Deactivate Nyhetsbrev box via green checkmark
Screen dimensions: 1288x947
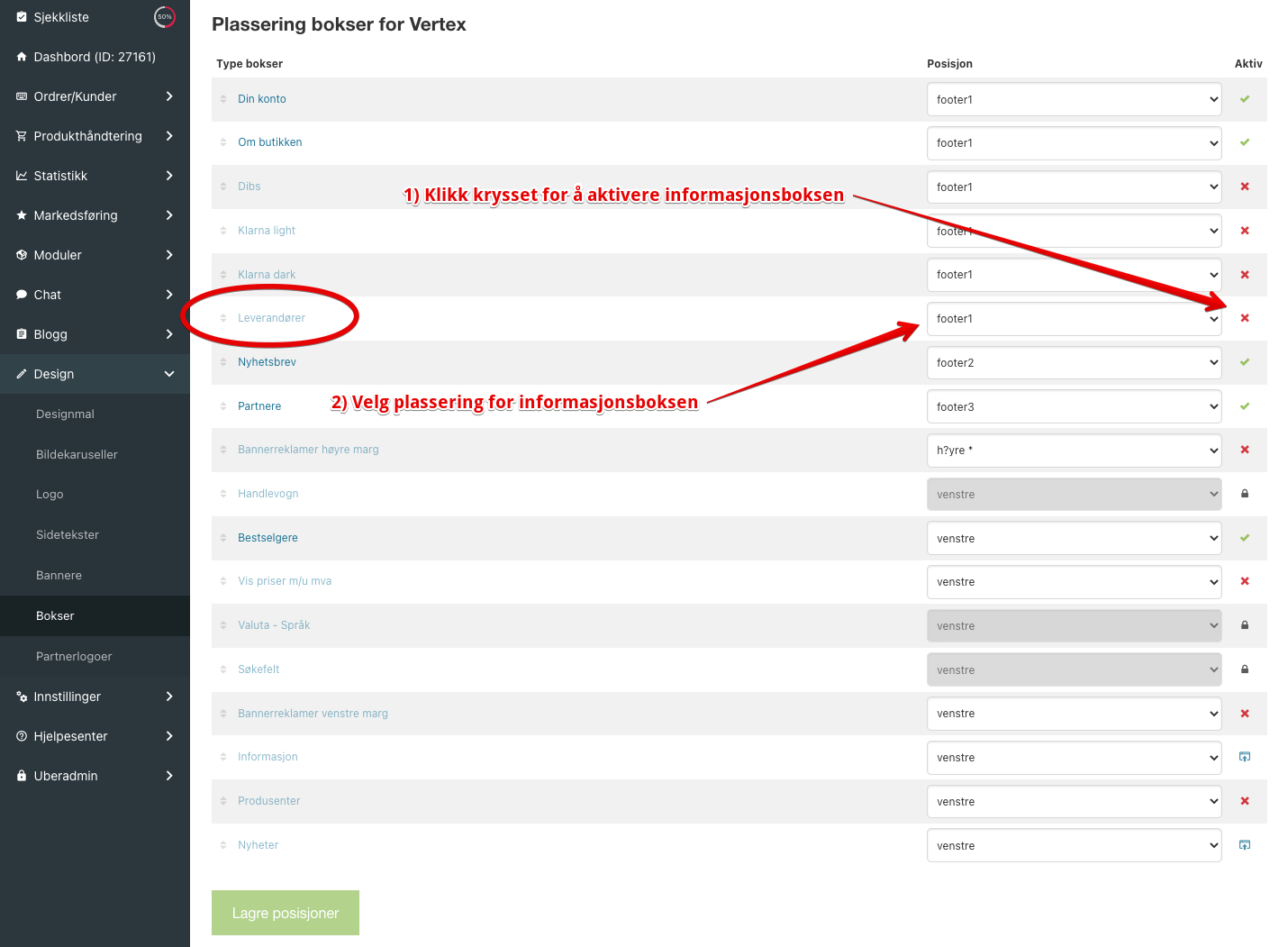pyautogui.click(x=1245, y=362)
